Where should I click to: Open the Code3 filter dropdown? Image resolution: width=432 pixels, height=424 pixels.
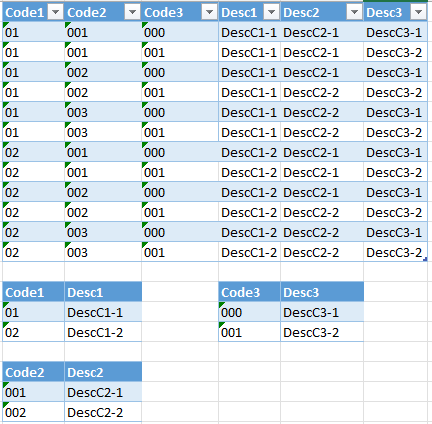[209, 13]
